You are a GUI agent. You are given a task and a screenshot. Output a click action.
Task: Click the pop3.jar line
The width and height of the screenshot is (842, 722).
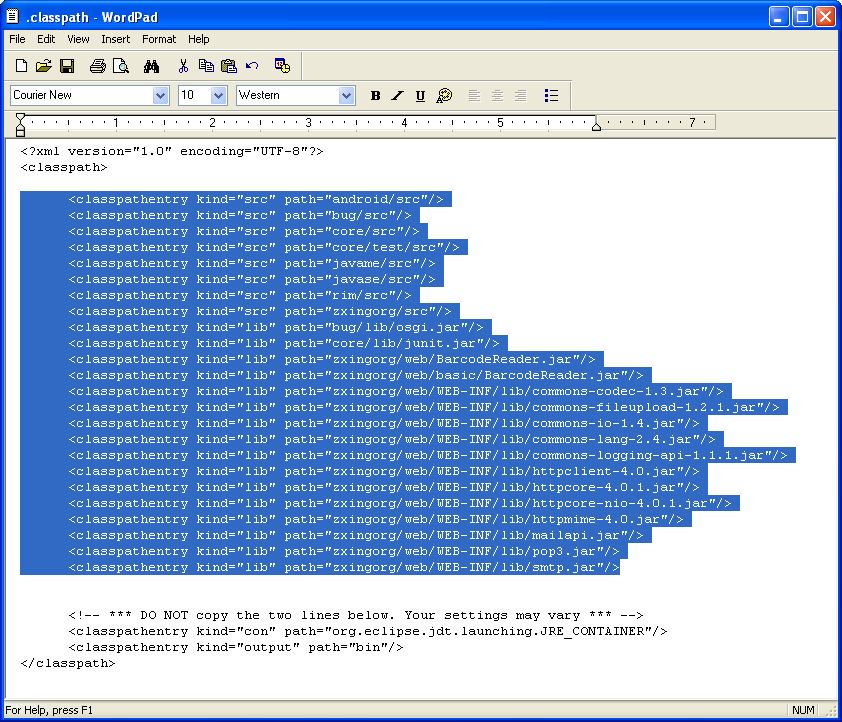tap(344, 551)
